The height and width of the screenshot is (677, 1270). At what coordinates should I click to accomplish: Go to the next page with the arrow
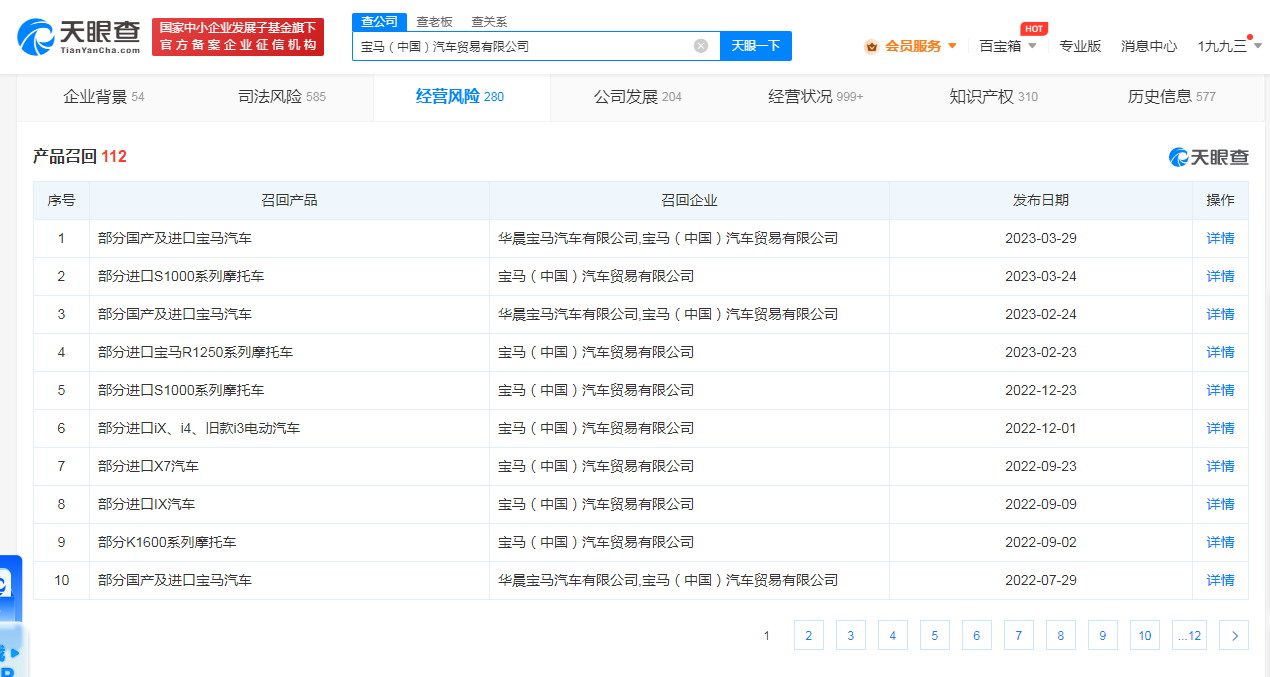1235,635
